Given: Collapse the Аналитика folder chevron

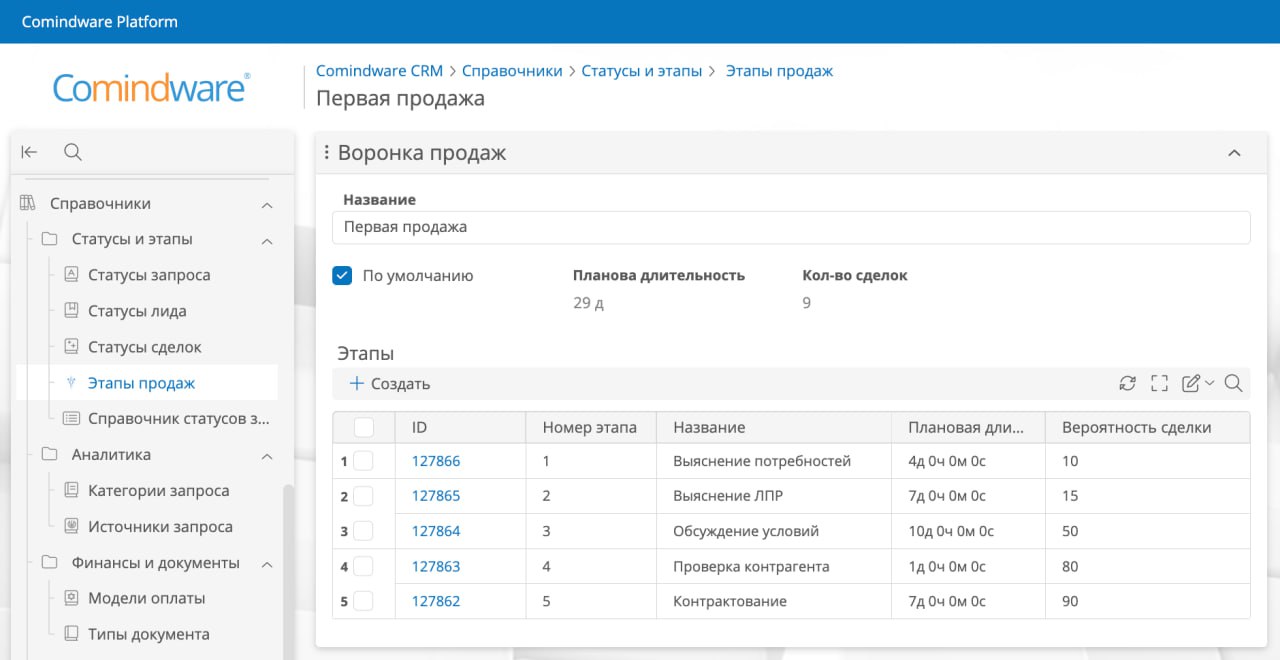Looking at the screenshot, I should click(267, 455).
